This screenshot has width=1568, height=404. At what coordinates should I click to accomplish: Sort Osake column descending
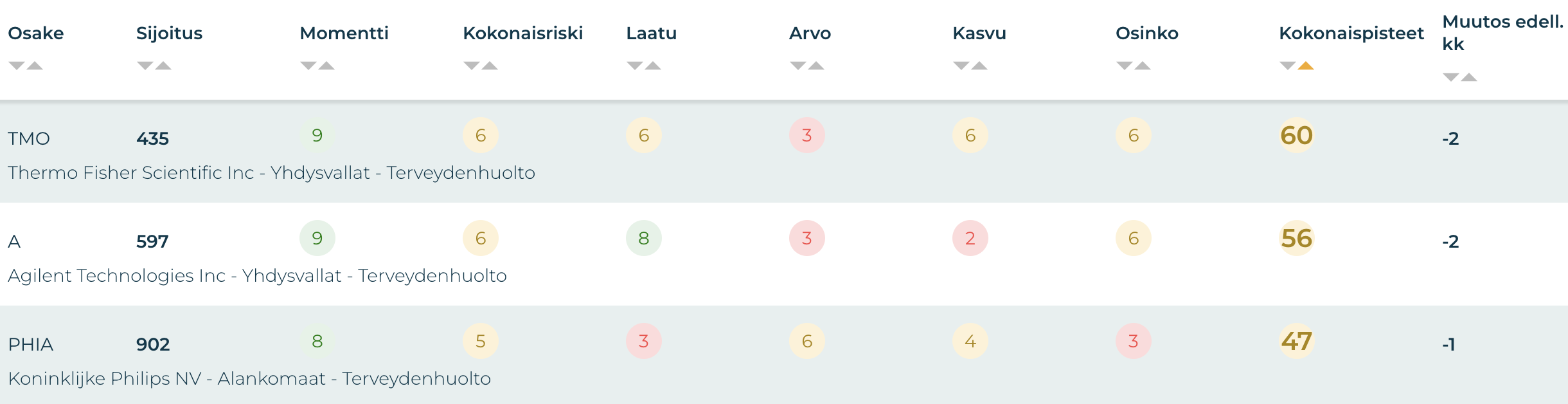[x=17, y=66]
